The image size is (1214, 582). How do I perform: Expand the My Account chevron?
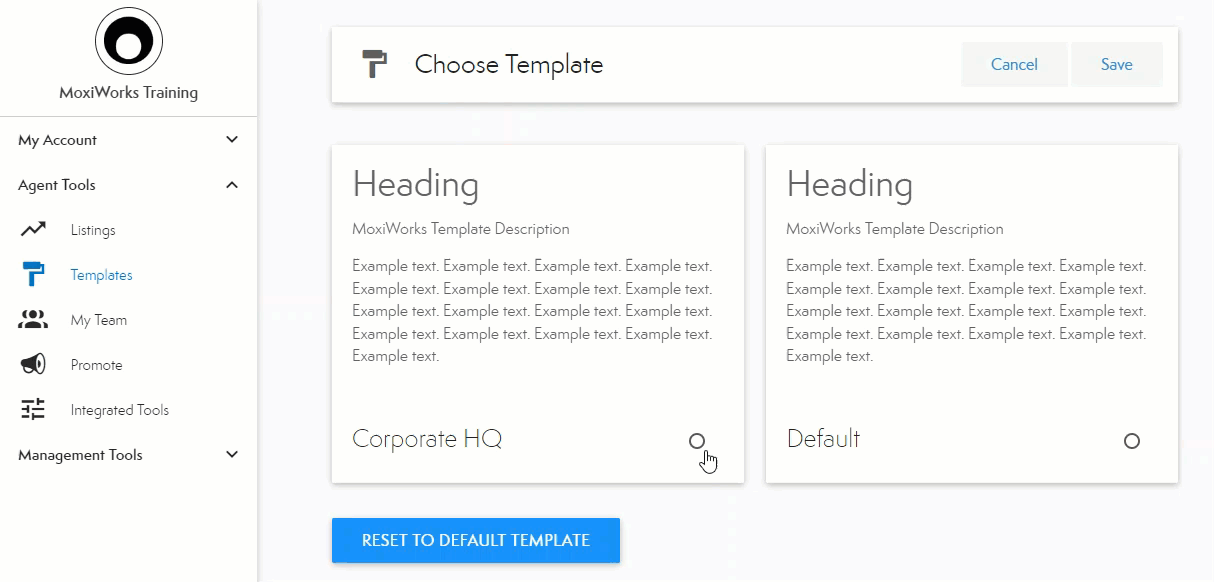[232, 140]
